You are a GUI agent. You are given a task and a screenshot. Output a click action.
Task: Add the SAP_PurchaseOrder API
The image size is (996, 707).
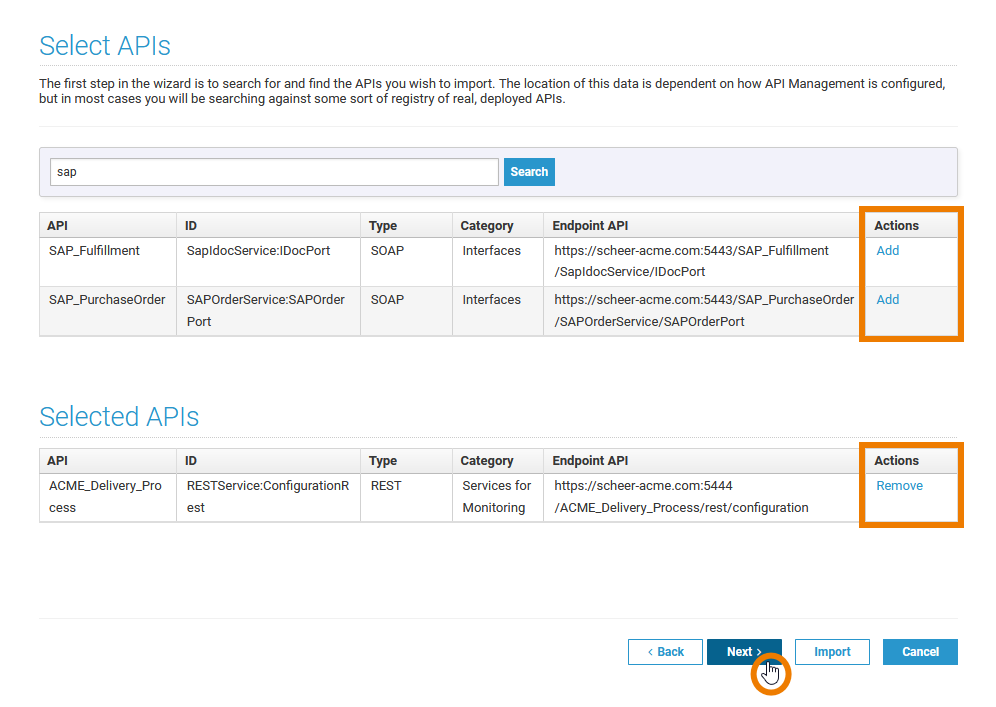(x=887, y=300)
